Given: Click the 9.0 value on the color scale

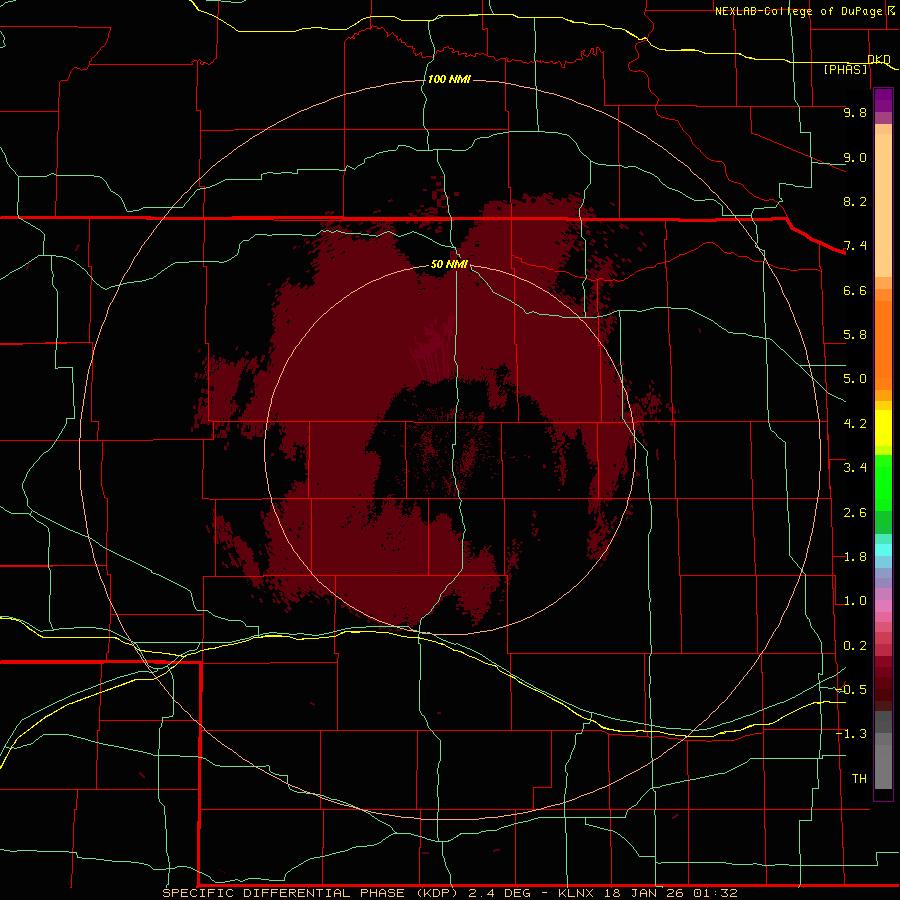Looking at the screenshot, I should (855, 157).
